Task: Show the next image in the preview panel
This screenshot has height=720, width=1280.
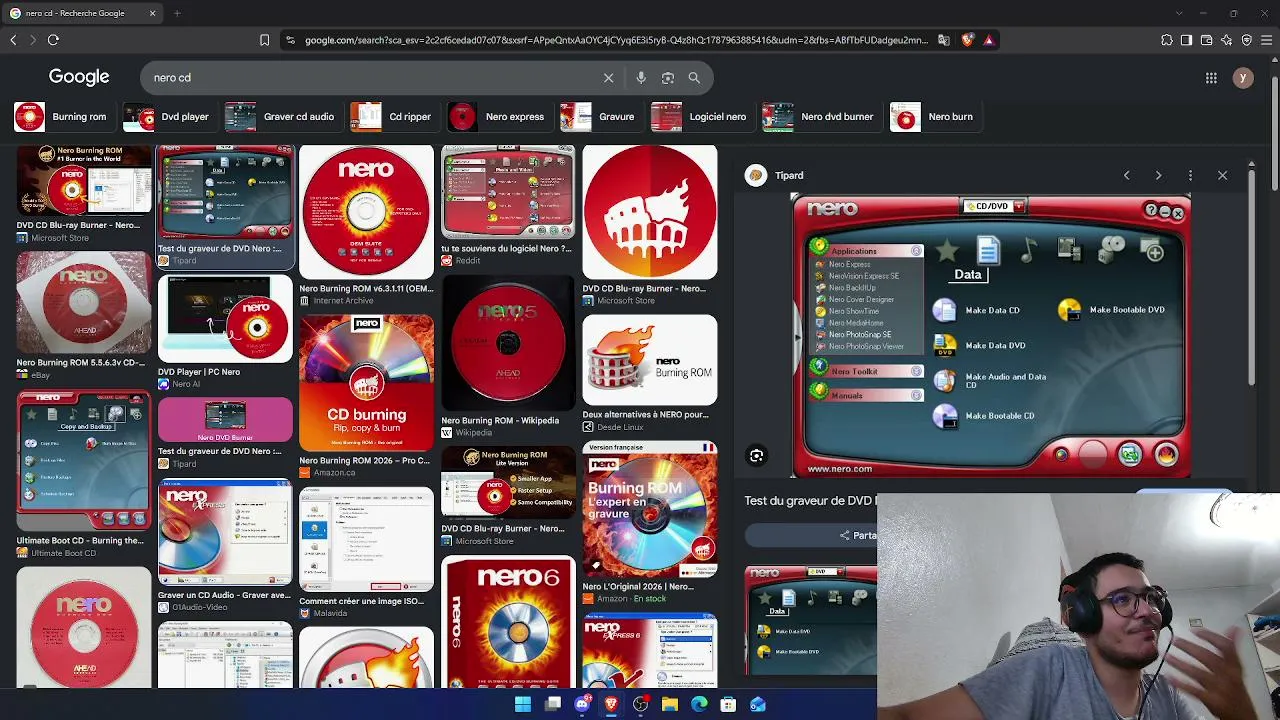Action: (1158, 175)
